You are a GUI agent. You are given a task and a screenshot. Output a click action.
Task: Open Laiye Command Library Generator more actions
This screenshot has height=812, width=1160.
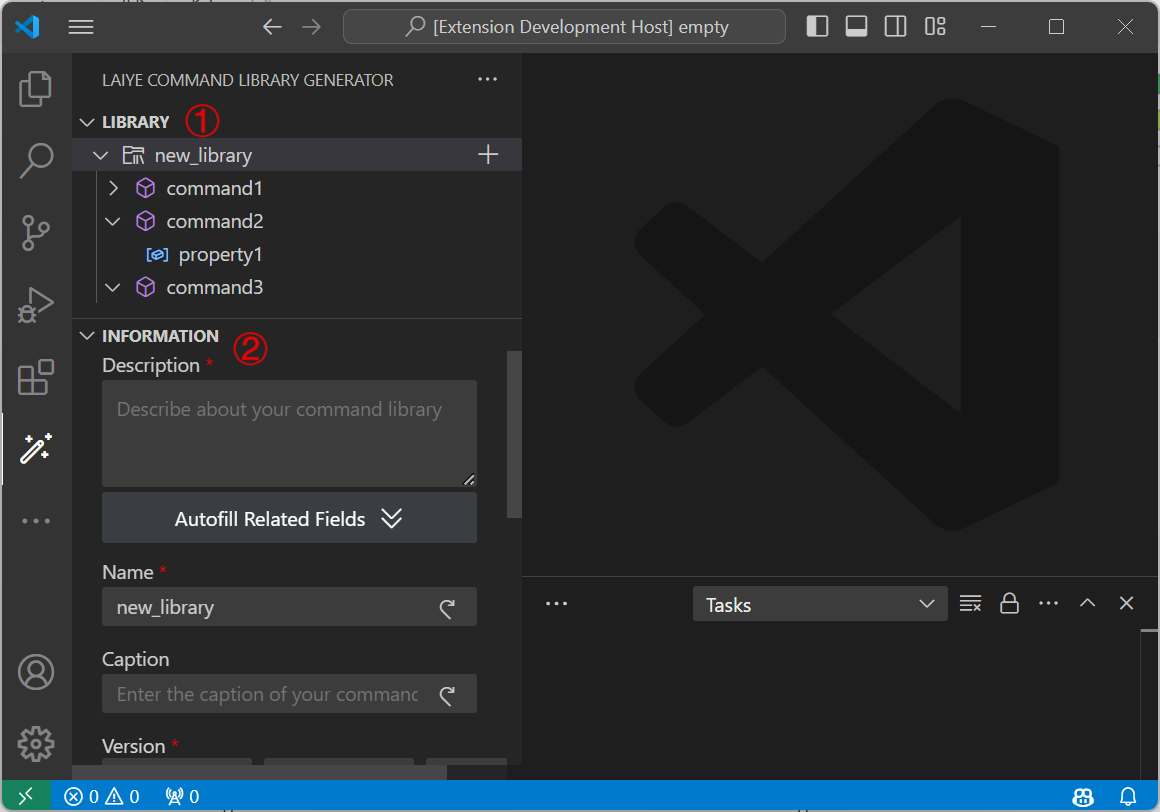tap(488, 79)
